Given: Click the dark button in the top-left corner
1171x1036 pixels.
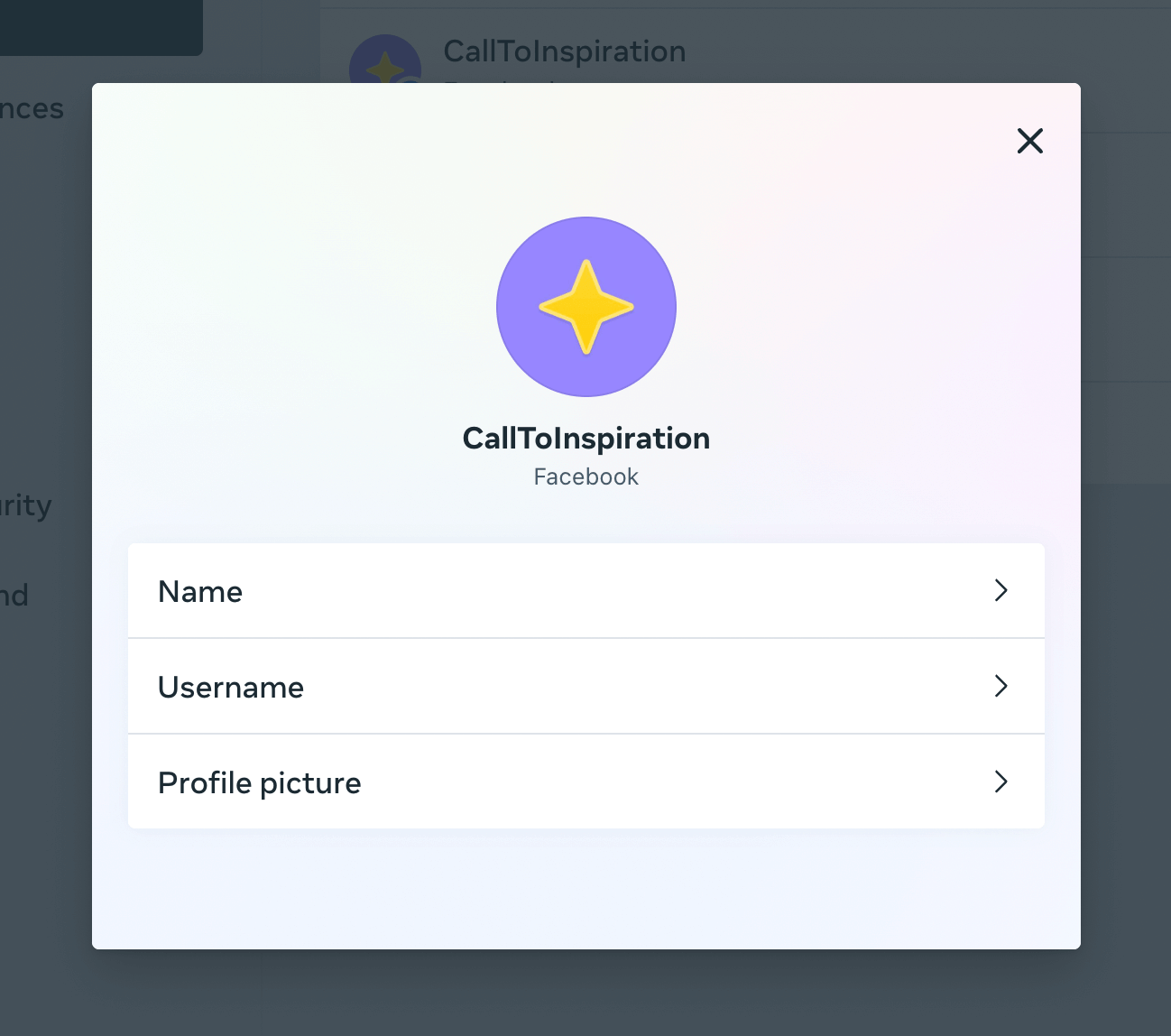Looking at the screenshot, I should pos(101,27).
